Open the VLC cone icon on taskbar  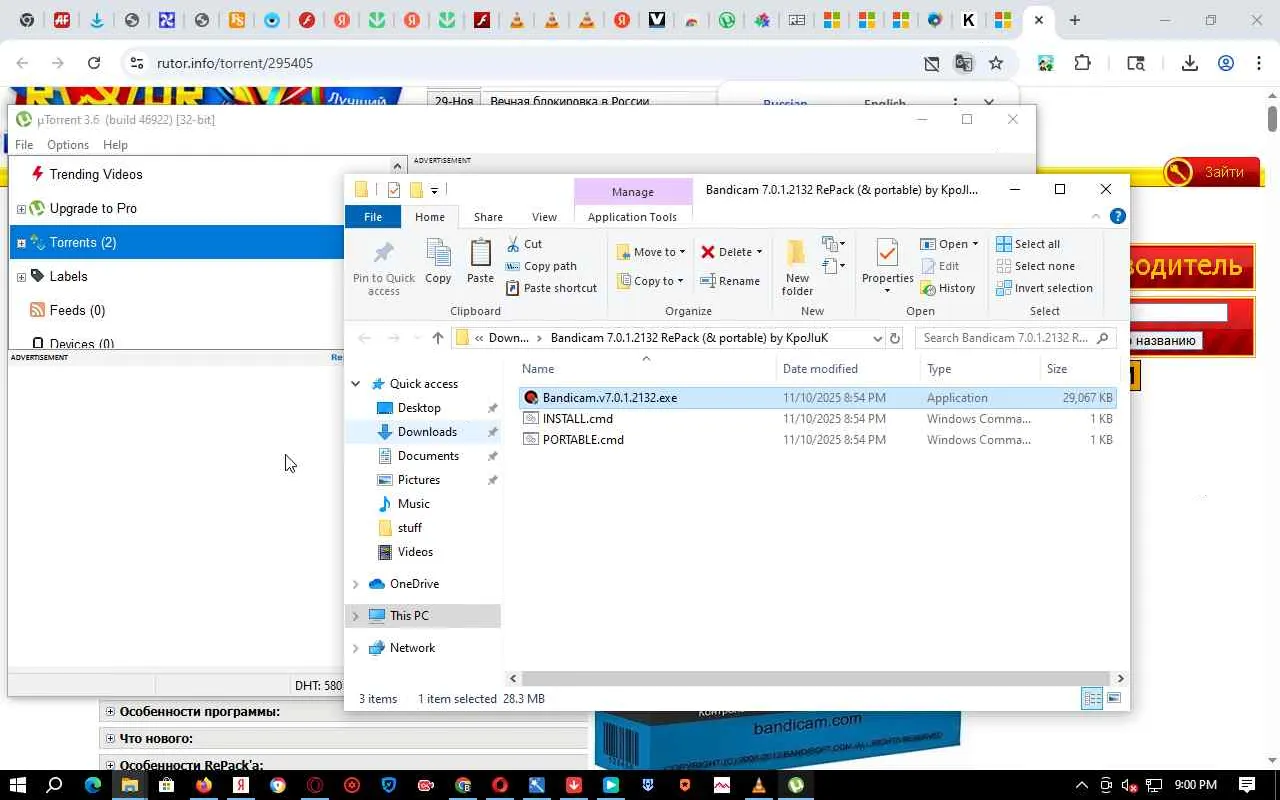759,785
